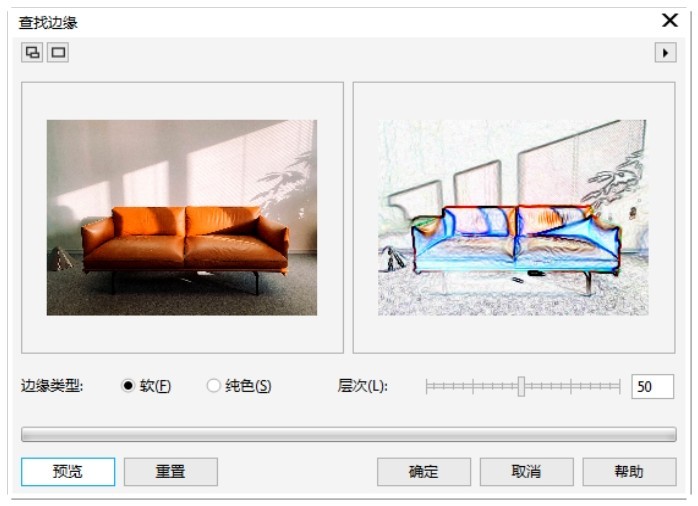Viewport: 698px width, 506px height.
Task: Select the 软(F) edge type radio button
Action: [128, 385]
